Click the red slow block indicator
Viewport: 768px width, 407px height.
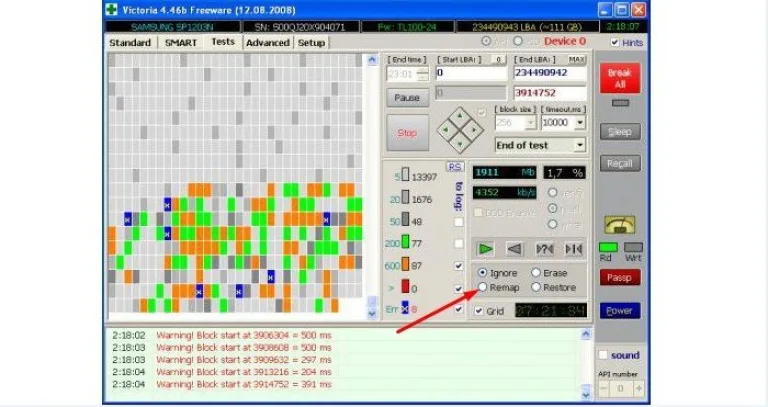click(x=405, y=286)
